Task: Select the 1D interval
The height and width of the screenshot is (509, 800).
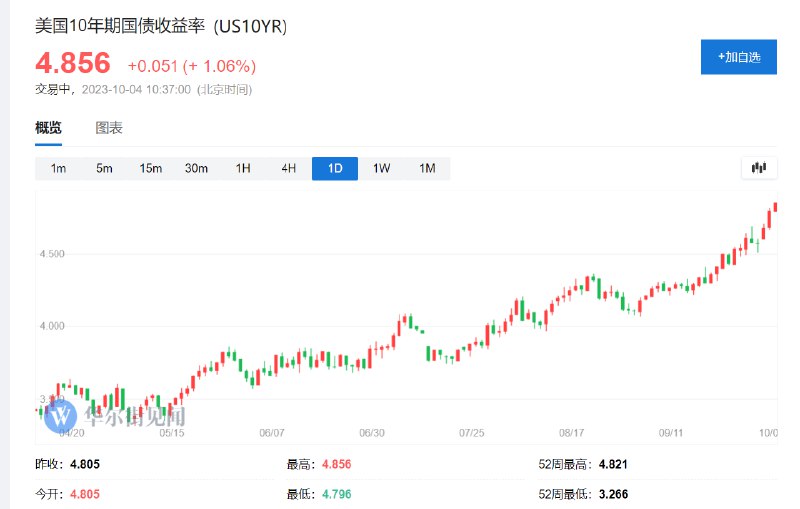Action: point(335,168)
